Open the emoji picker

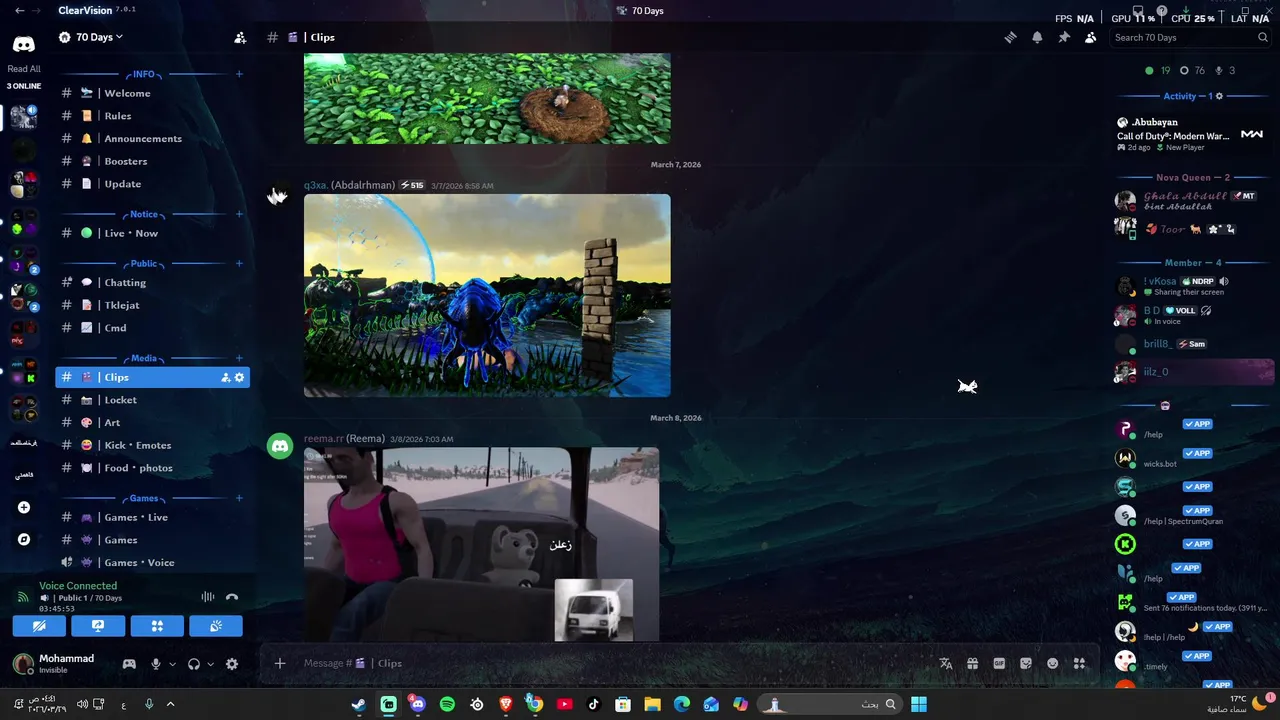tap(1052, 663)
